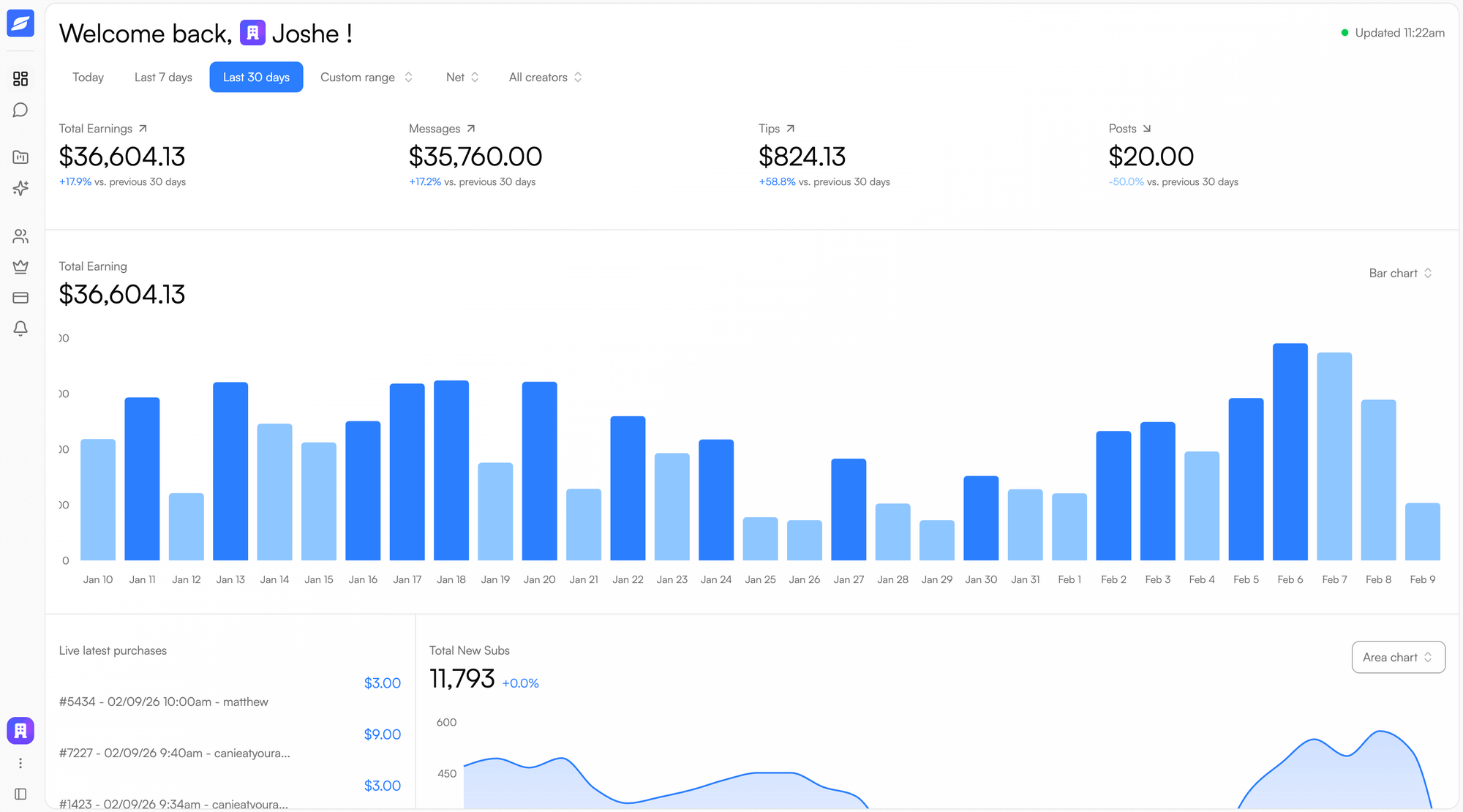
Task: Open the chat messages sidebar icon
Action: 20,110
